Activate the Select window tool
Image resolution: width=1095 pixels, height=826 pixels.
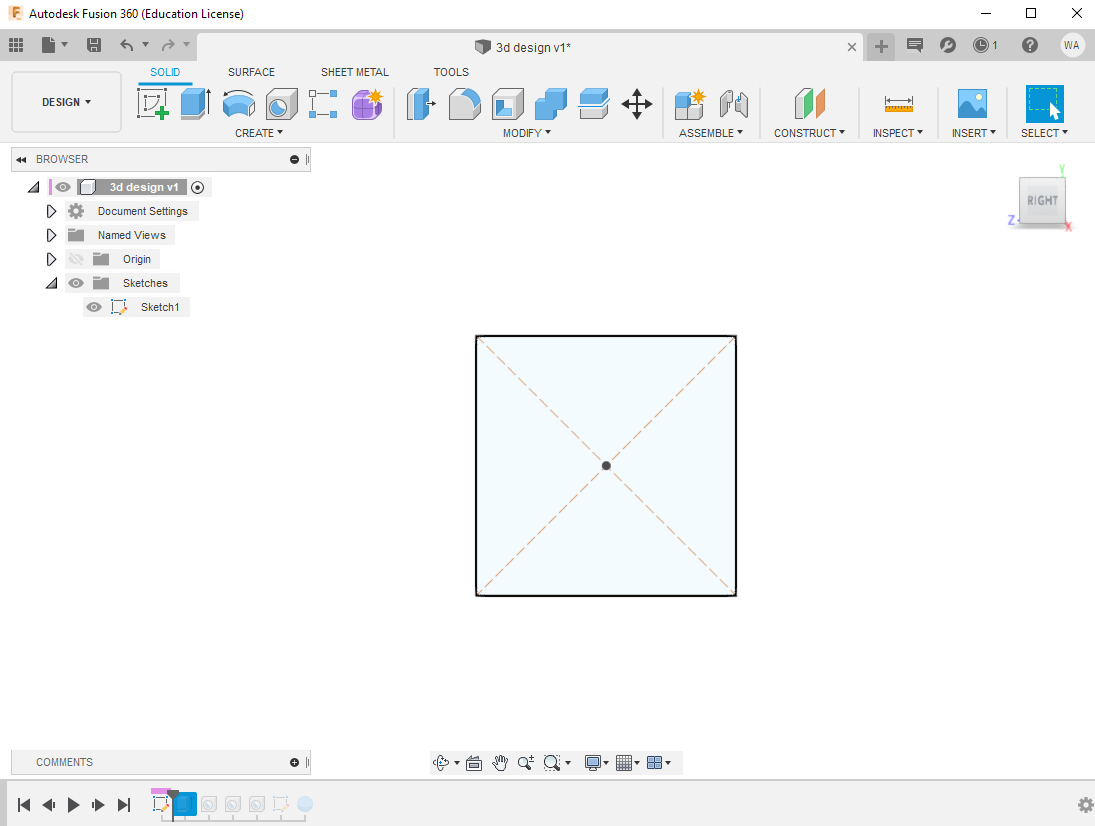(x=1044, y=103)
